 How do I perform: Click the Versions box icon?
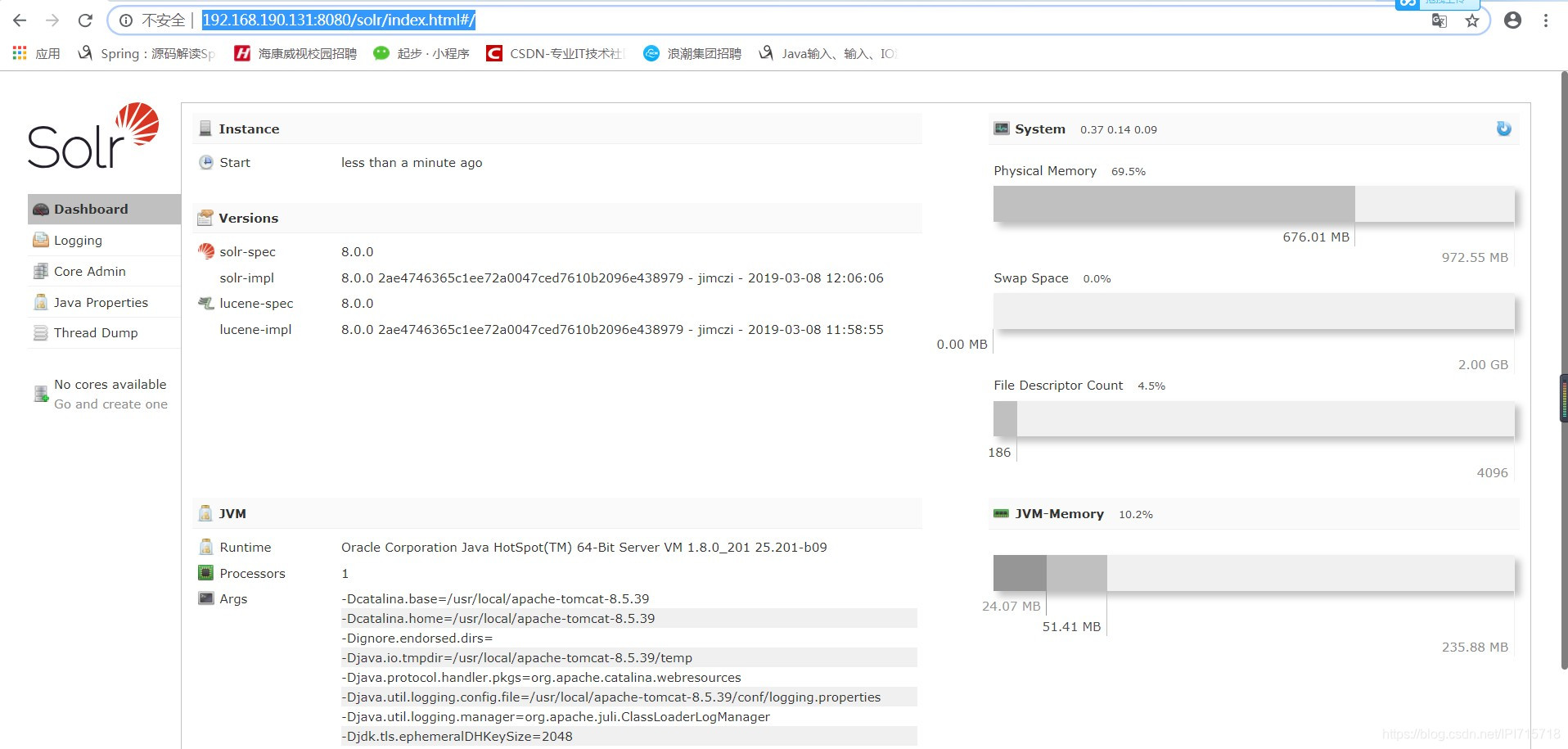point(205,218)
